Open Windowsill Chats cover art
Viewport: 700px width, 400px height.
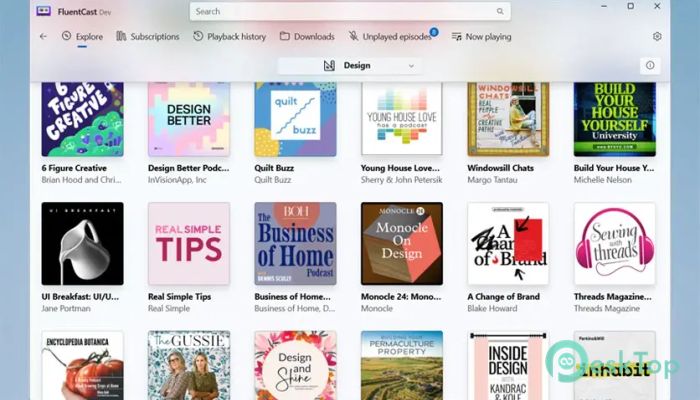coord(508,119)
